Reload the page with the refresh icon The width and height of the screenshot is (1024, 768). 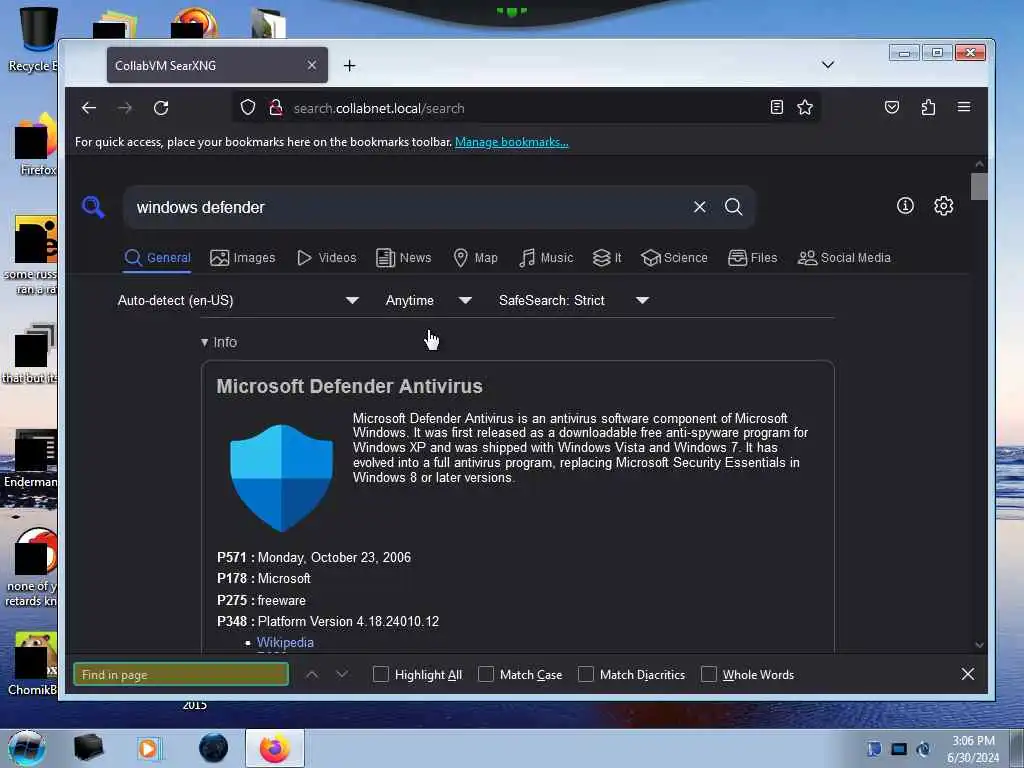pyautogui.click(x=161, y=108)
